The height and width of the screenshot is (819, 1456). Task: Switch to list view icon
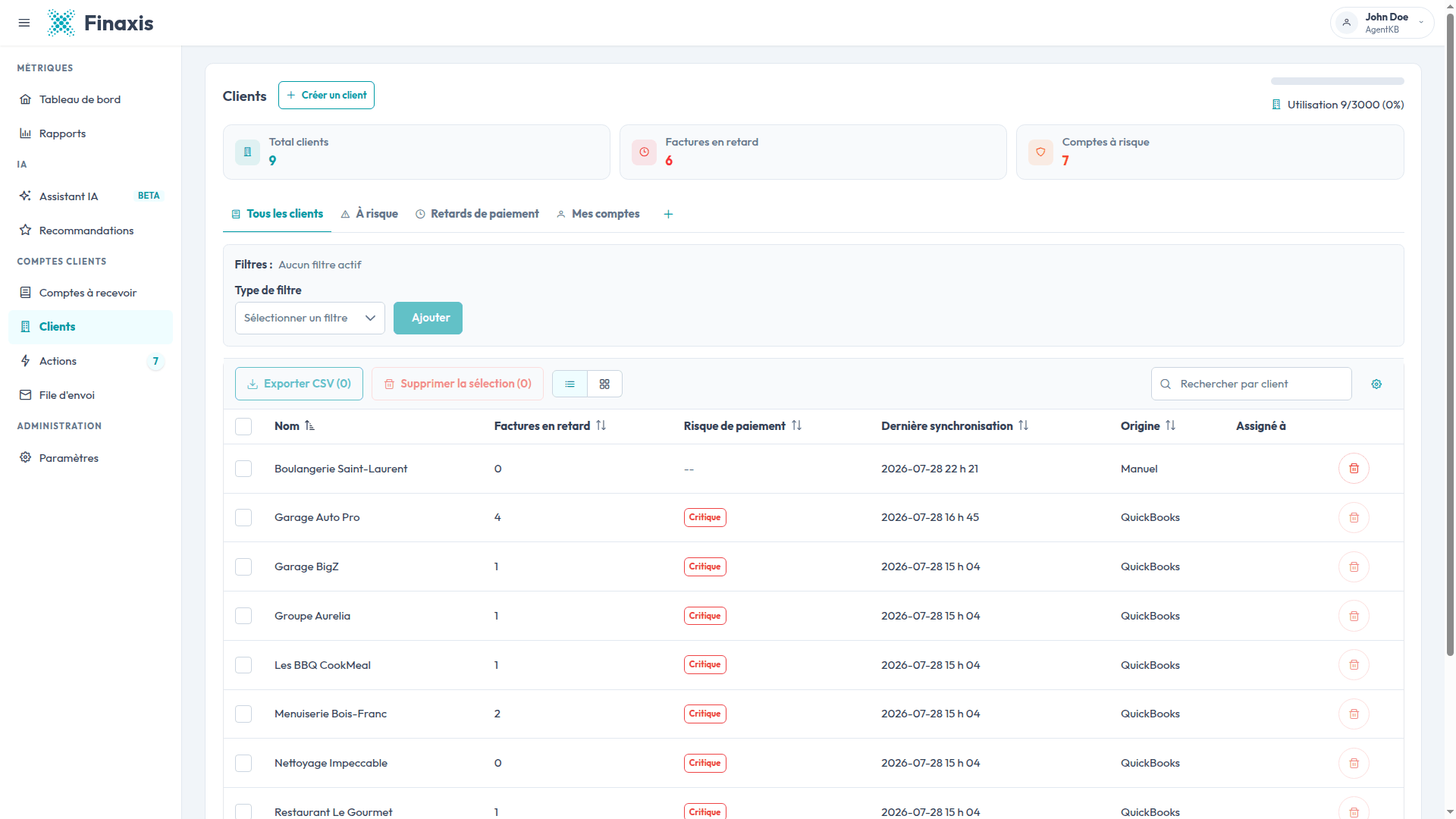tap(570, 384)
